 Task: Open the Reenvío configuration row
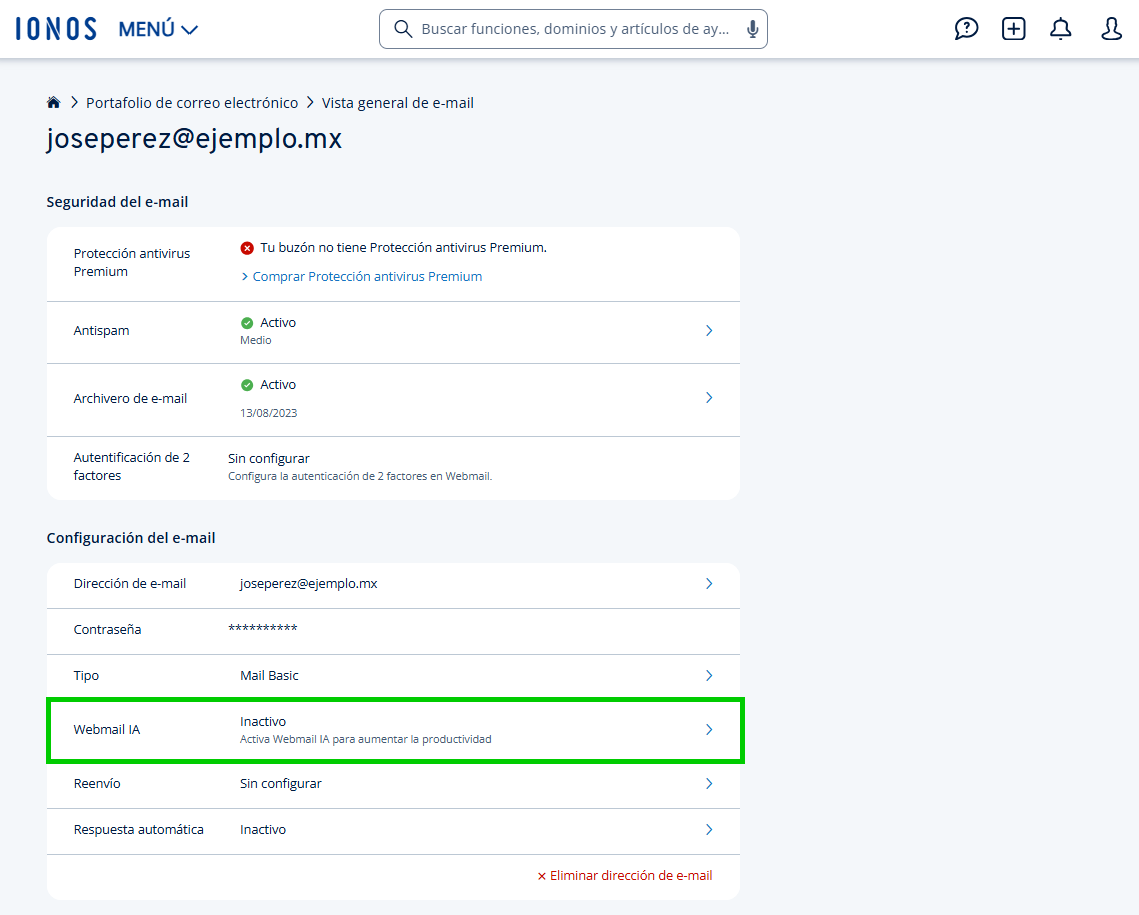click(x=393, y=784)
